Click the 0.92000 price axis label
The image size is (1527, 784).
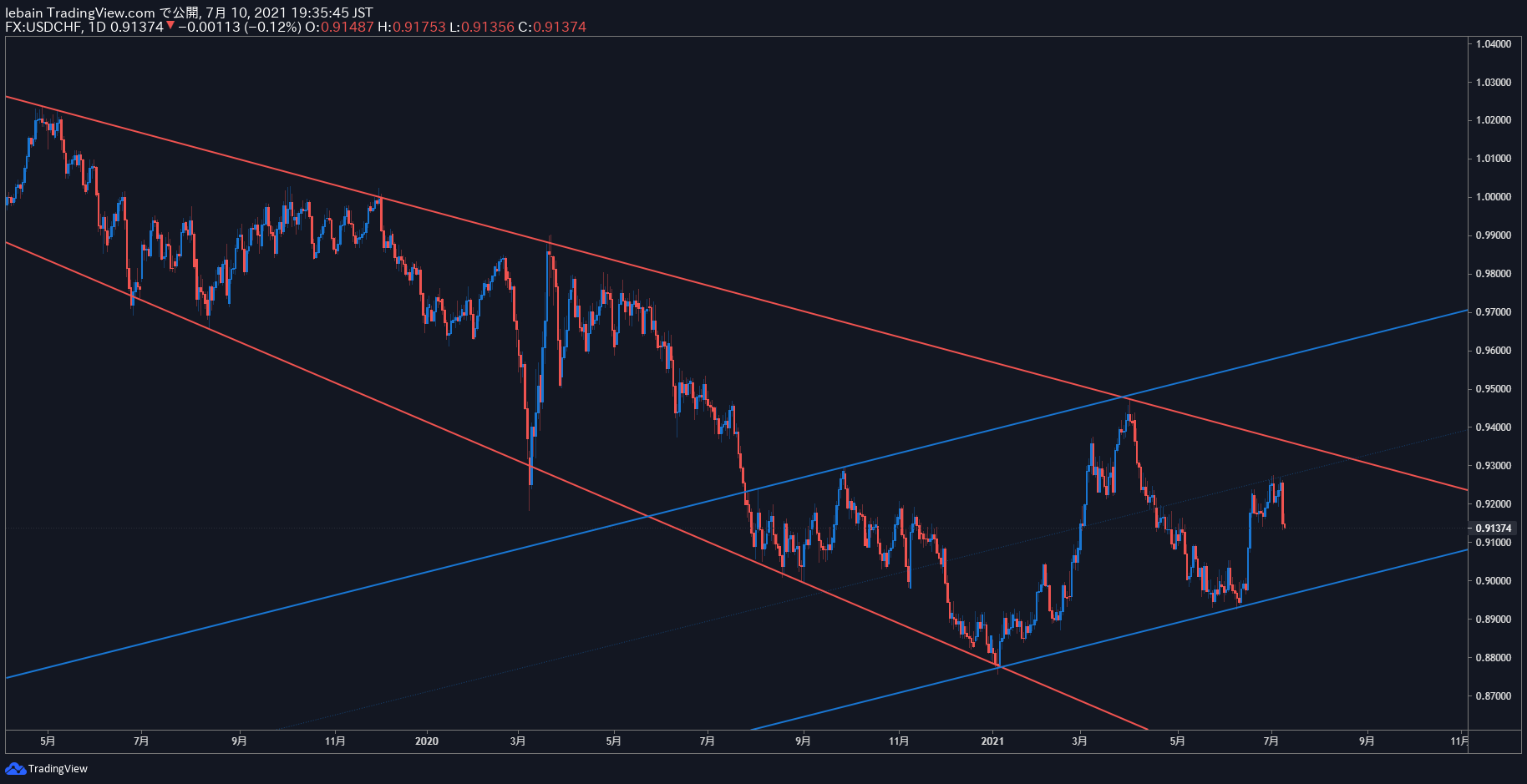click(x=1494, y=504)
